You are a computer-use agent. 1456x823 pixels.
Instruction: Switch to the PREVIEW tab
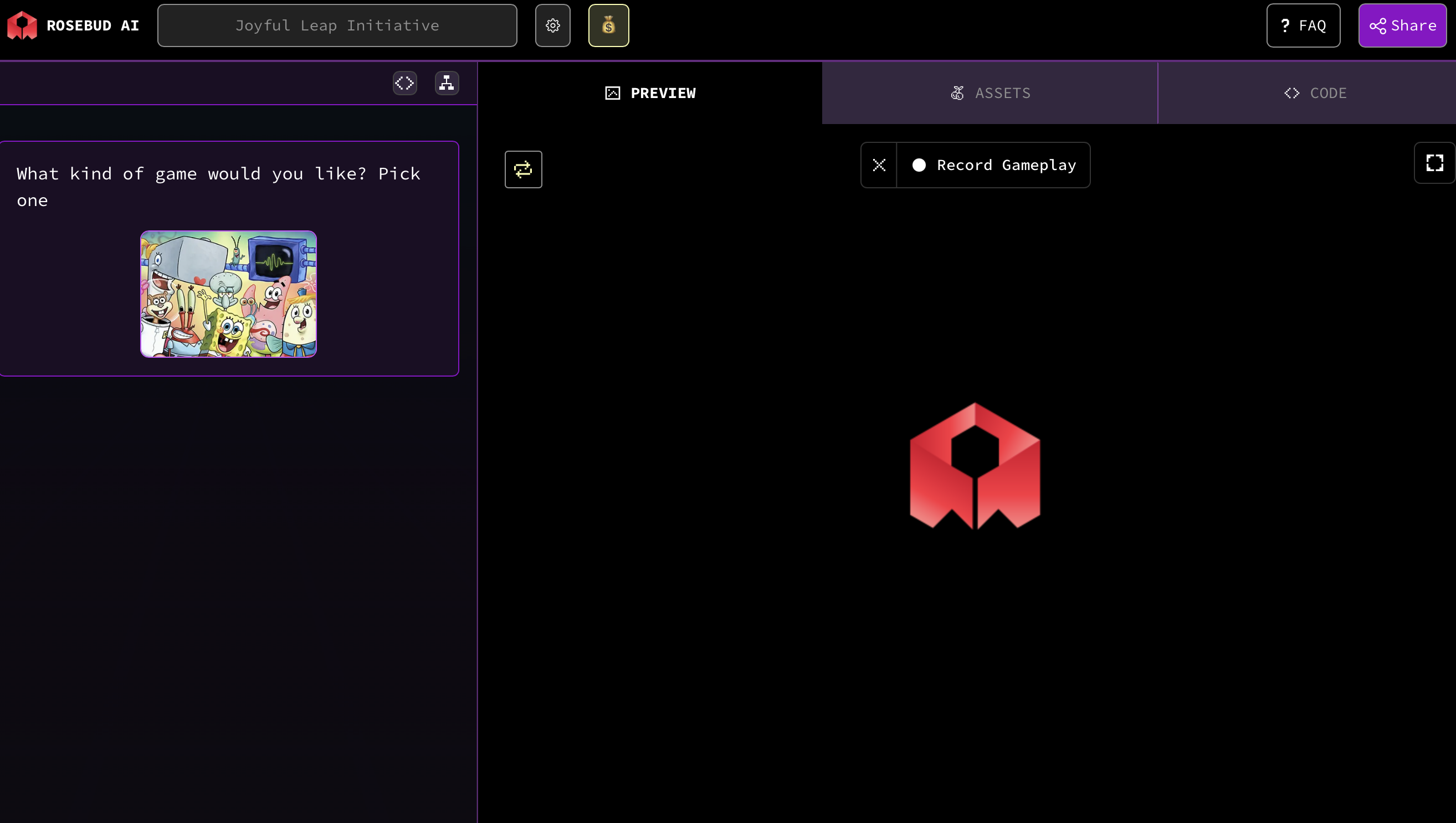click(650, 93)
